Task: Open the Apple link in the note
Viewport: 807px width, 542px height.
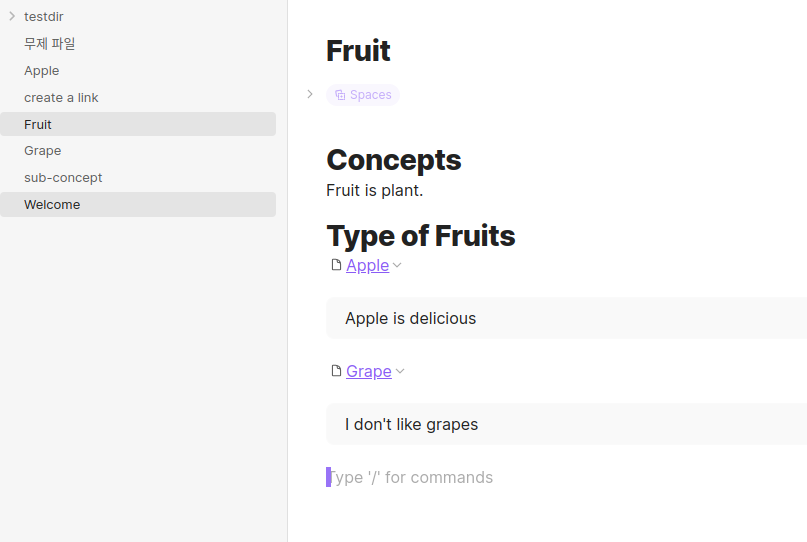Action: pos(367,265)
